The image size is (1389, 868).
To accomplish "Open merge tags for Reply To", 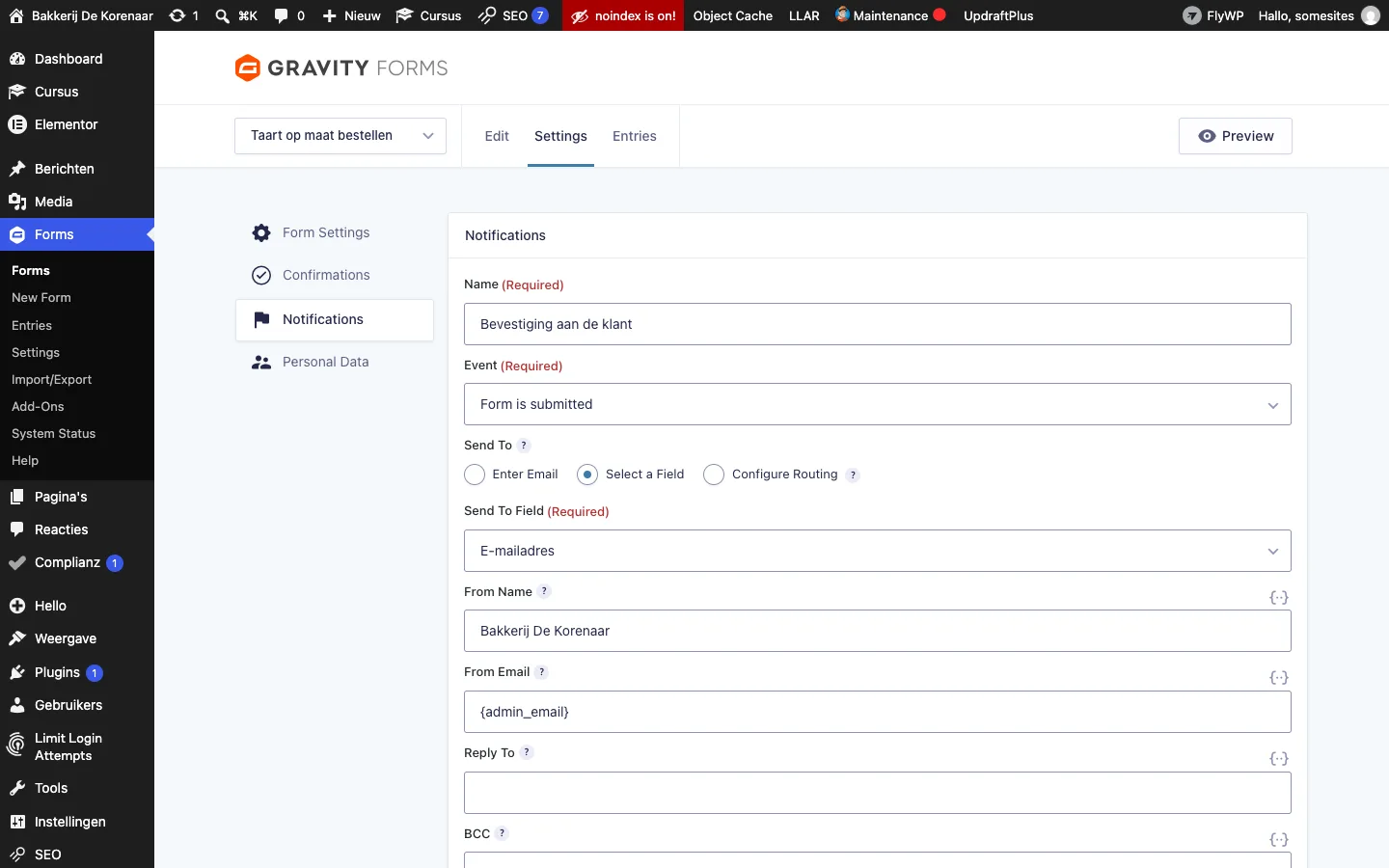I will pos(1279,759).
